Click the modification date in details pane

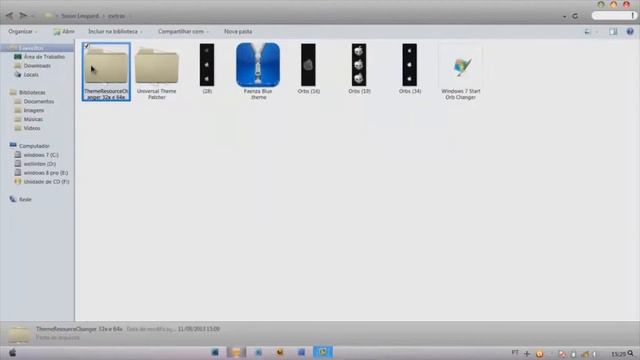[x=198, y=329]
